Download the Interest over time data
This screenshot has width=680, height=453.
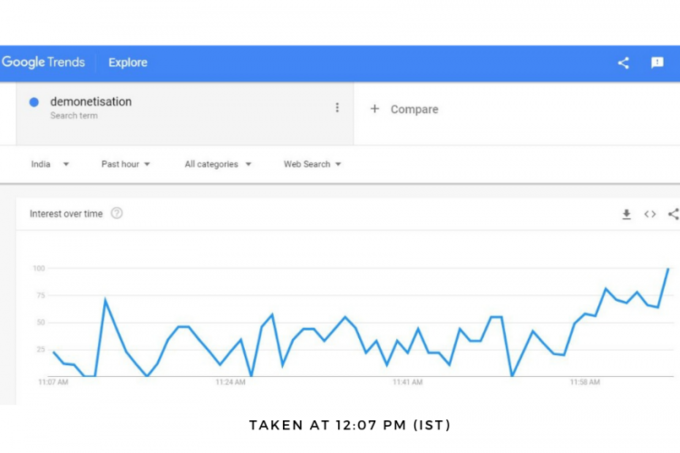pos(626,214)
